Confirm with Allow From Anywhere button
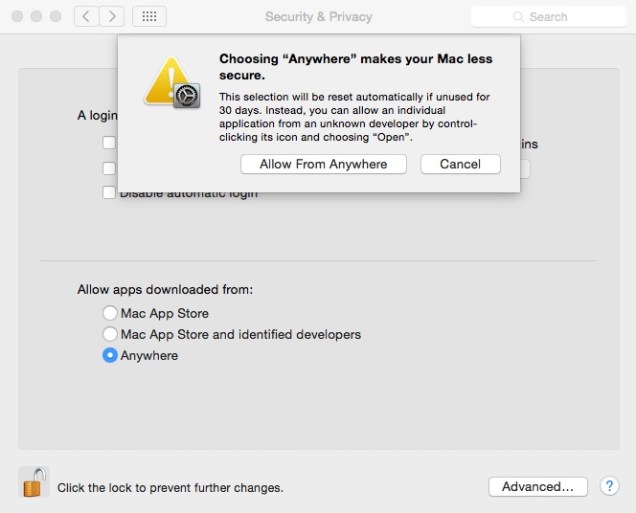The image size is (636, 513). coord(323,164)
